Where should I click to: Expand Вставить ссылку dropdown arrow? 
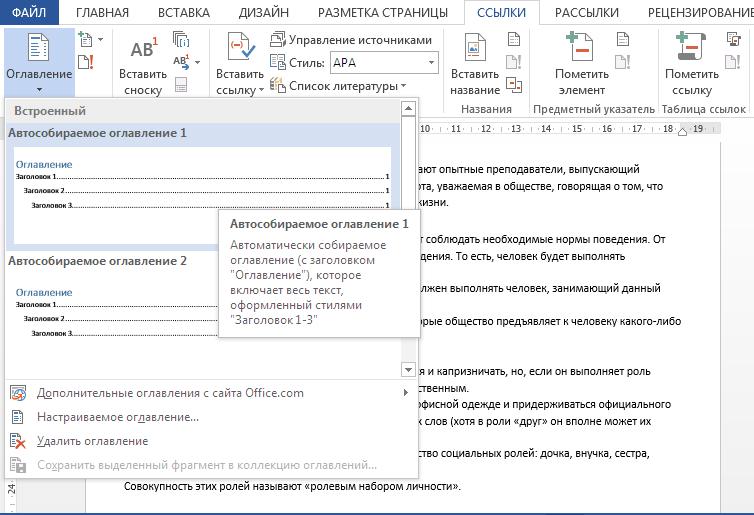point(261,90)
